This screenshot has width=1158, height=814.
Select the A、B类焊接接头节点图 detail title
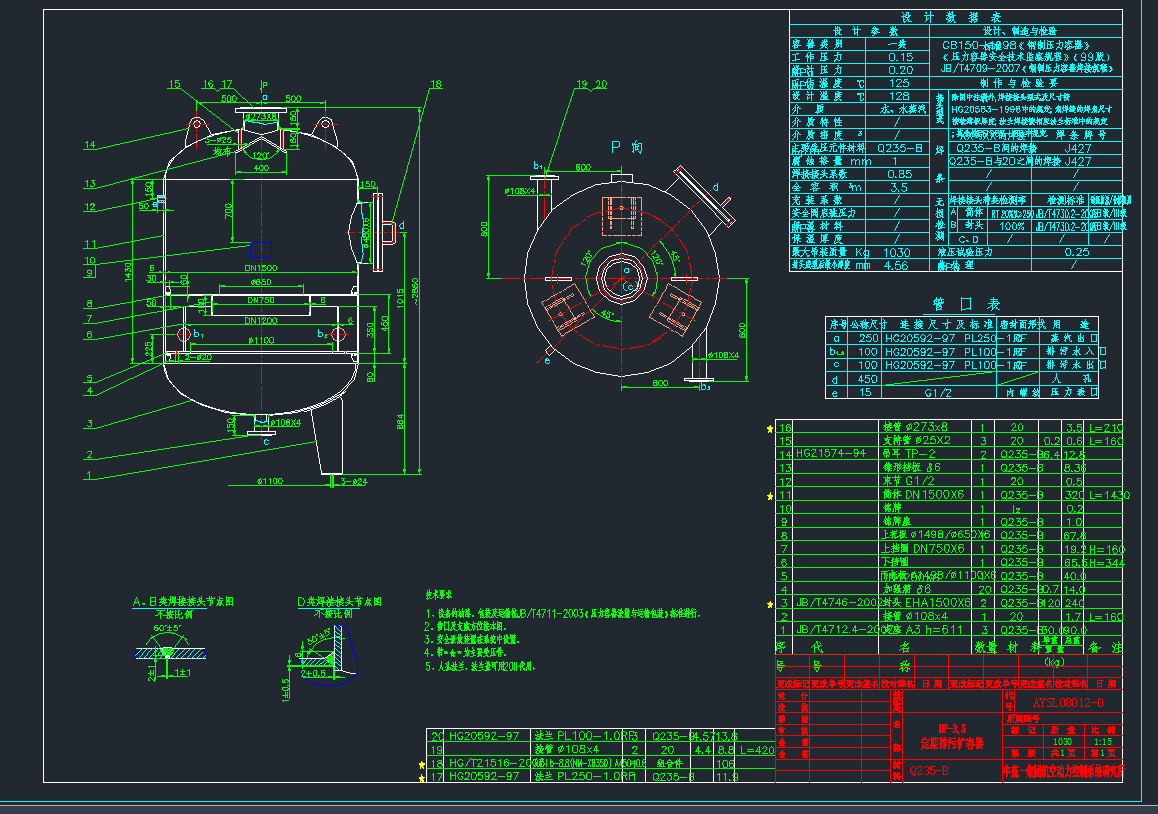(x=168, y=601)
